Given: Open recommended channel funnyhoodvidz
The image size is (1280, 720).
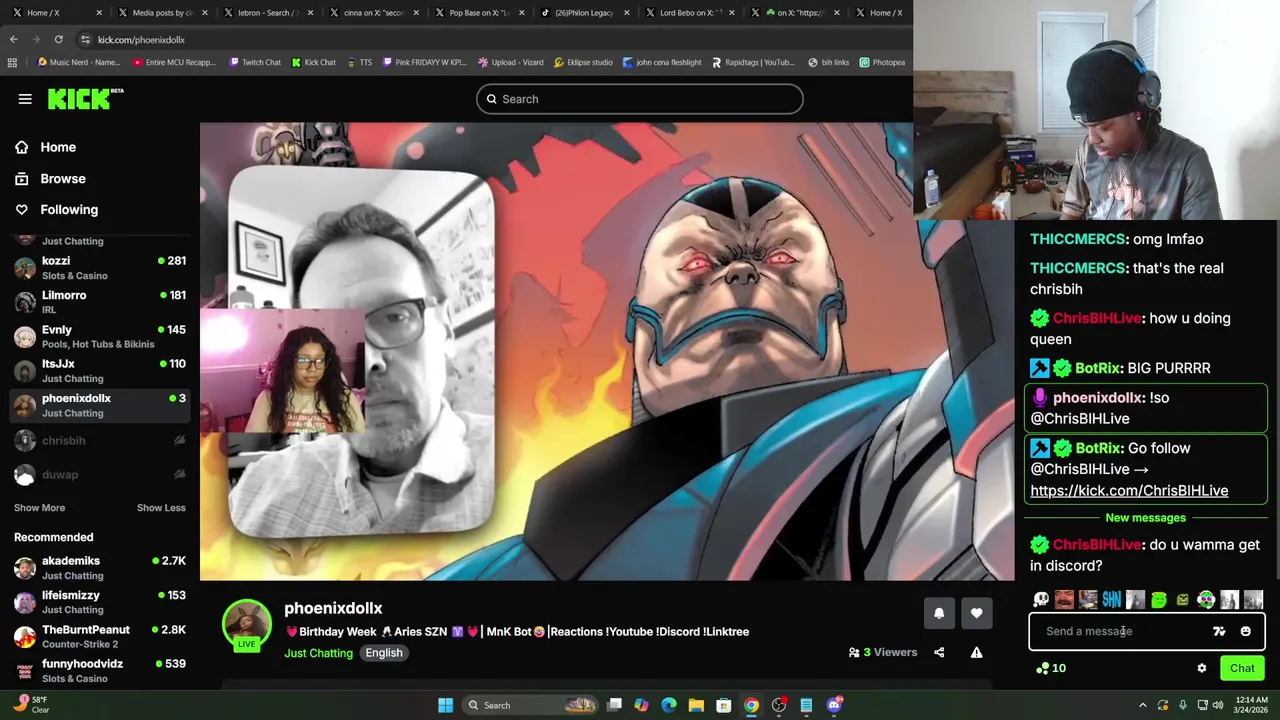Looking at the screenshot, I should [100, 670].
